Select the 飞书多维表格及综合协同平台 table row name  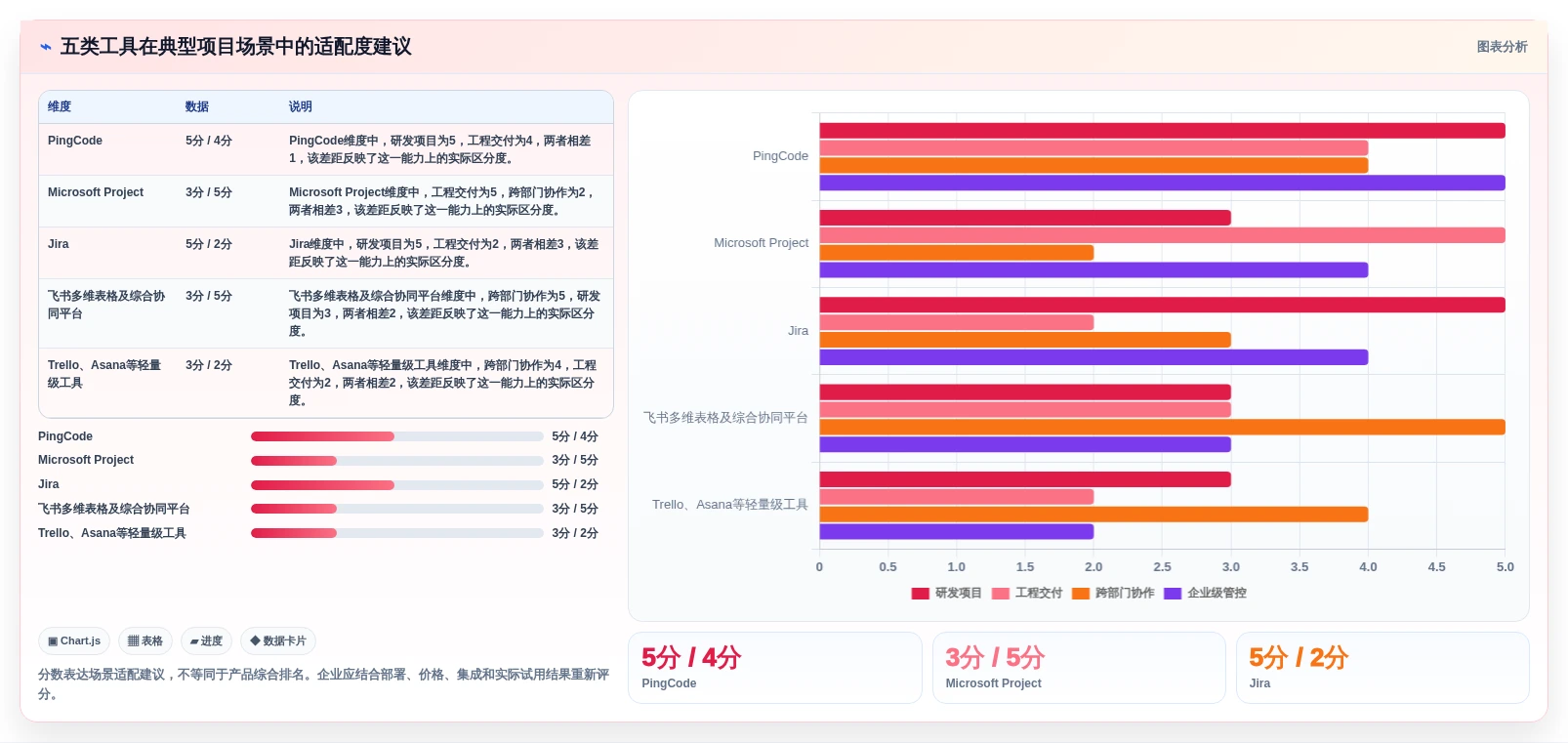tap(106, 305)
